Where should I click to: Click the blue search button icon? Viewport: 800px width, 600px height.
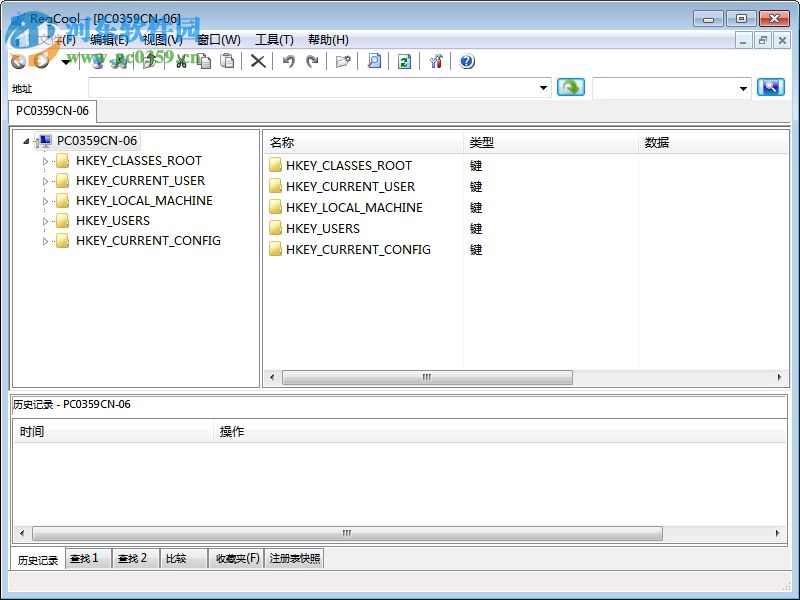(x=770, y=87)
